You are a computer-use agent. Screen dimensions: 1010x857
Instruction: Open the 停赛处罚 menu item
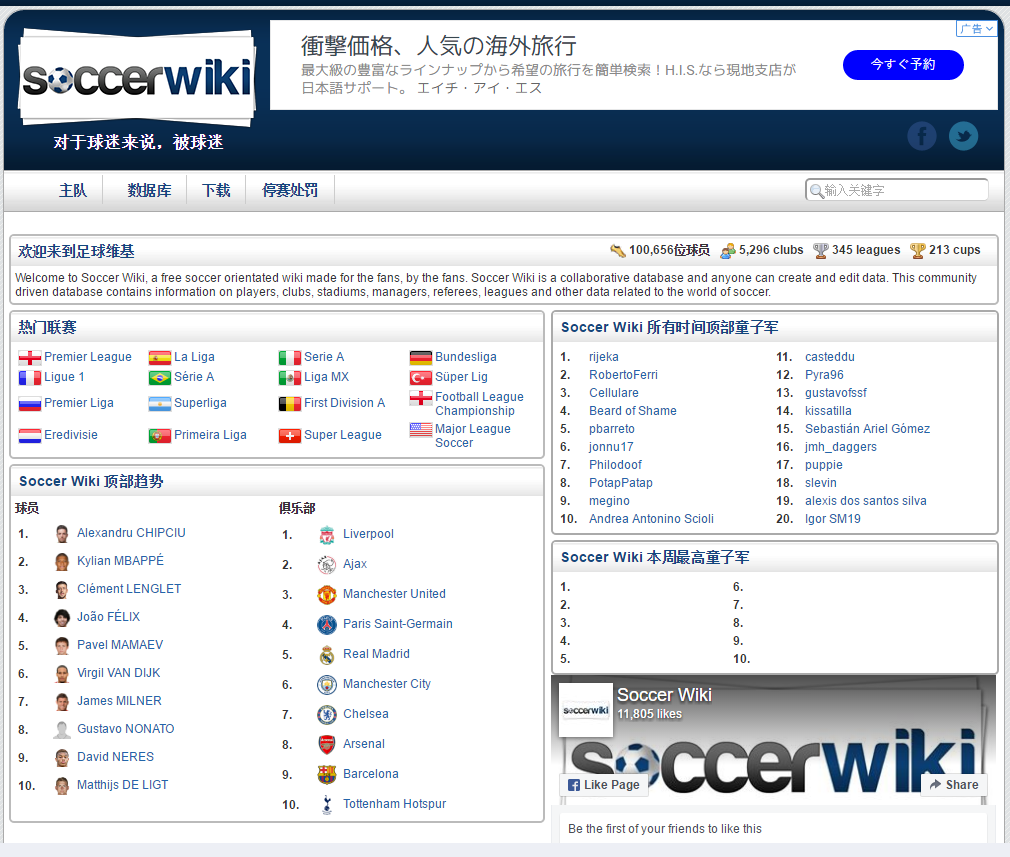(290, 191)
